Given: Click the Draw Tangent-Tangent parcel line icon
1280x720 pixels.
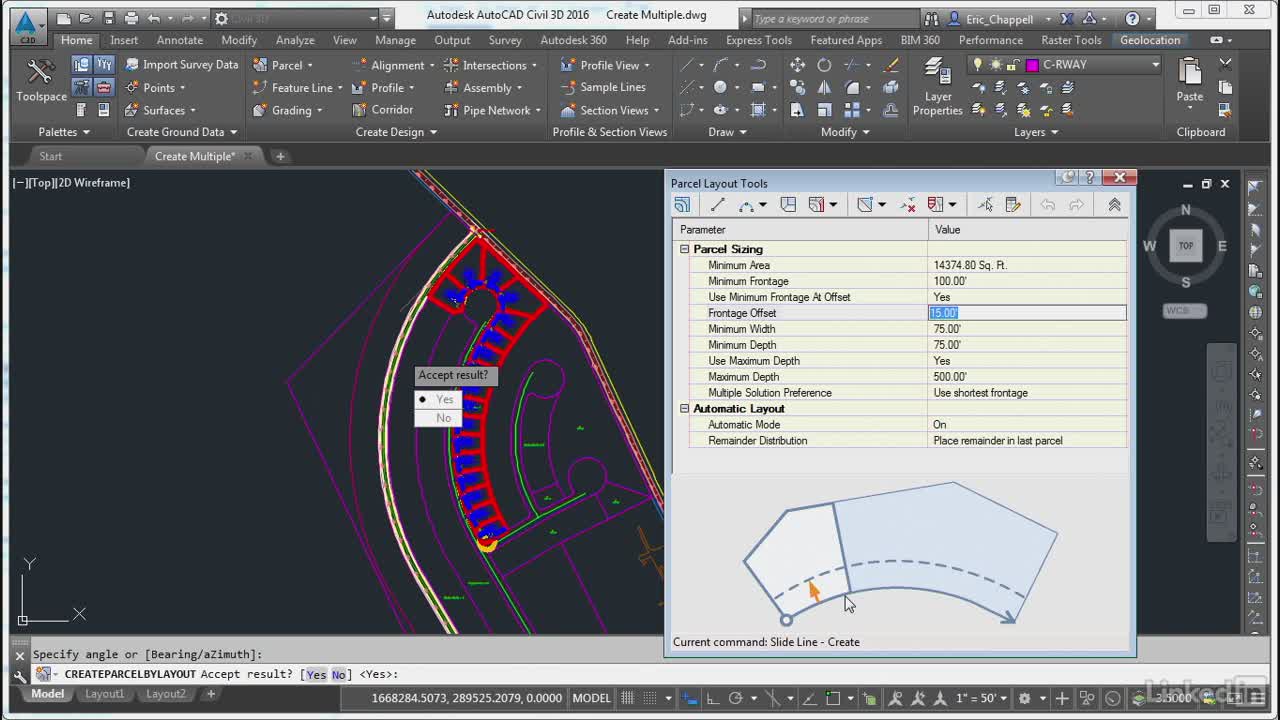Looking at the screenshot, I should [x=746, y=205].
